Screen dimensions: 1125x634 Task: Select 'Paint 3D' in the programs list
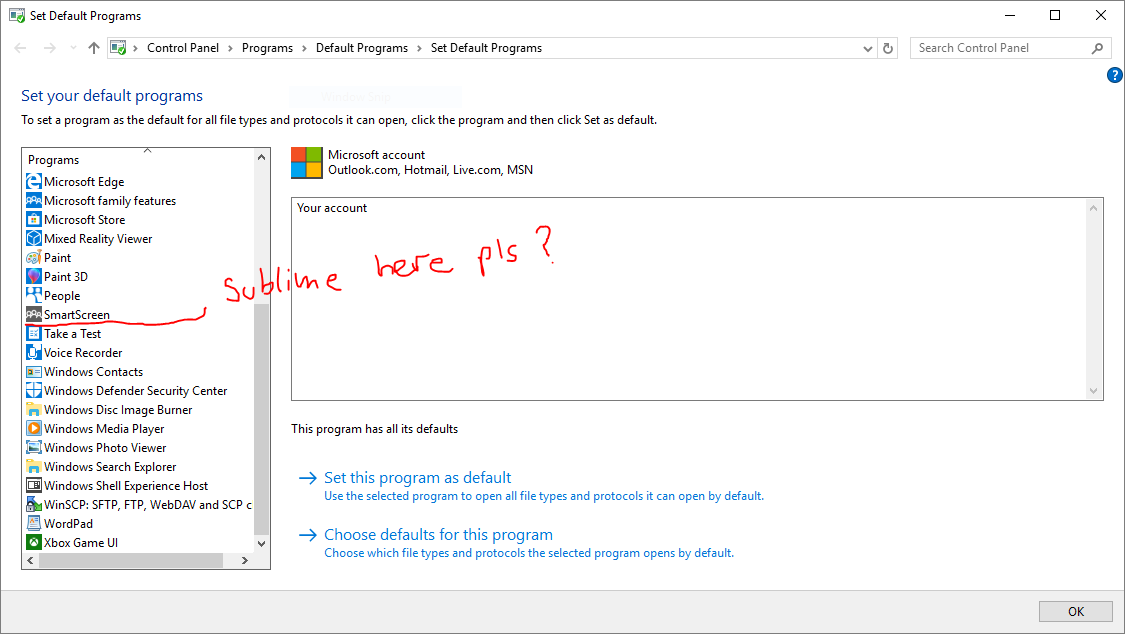click(66, 277)
